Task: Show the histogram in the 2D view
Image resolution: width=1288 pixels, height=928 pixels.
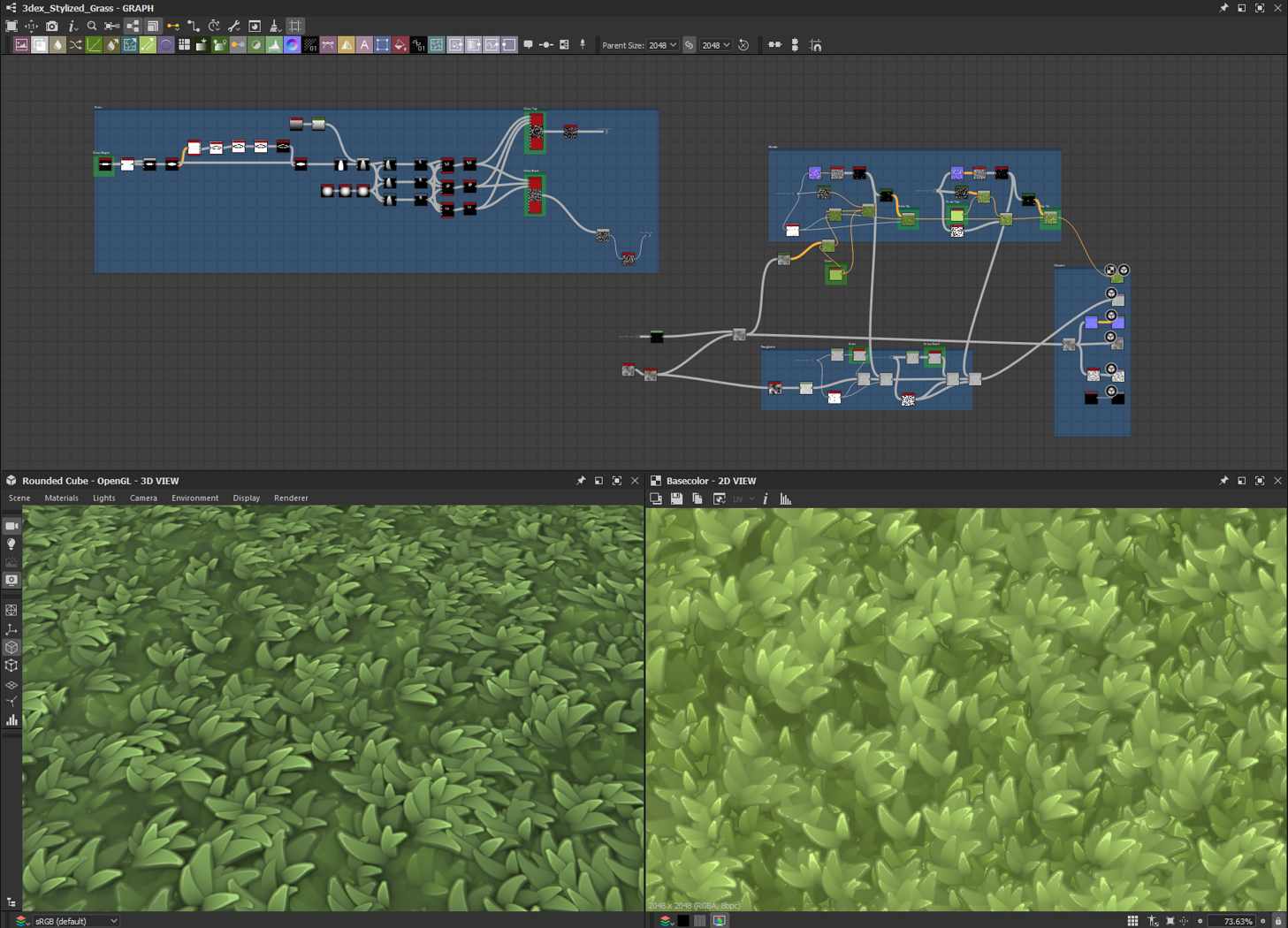Action: tap(785, 499)
